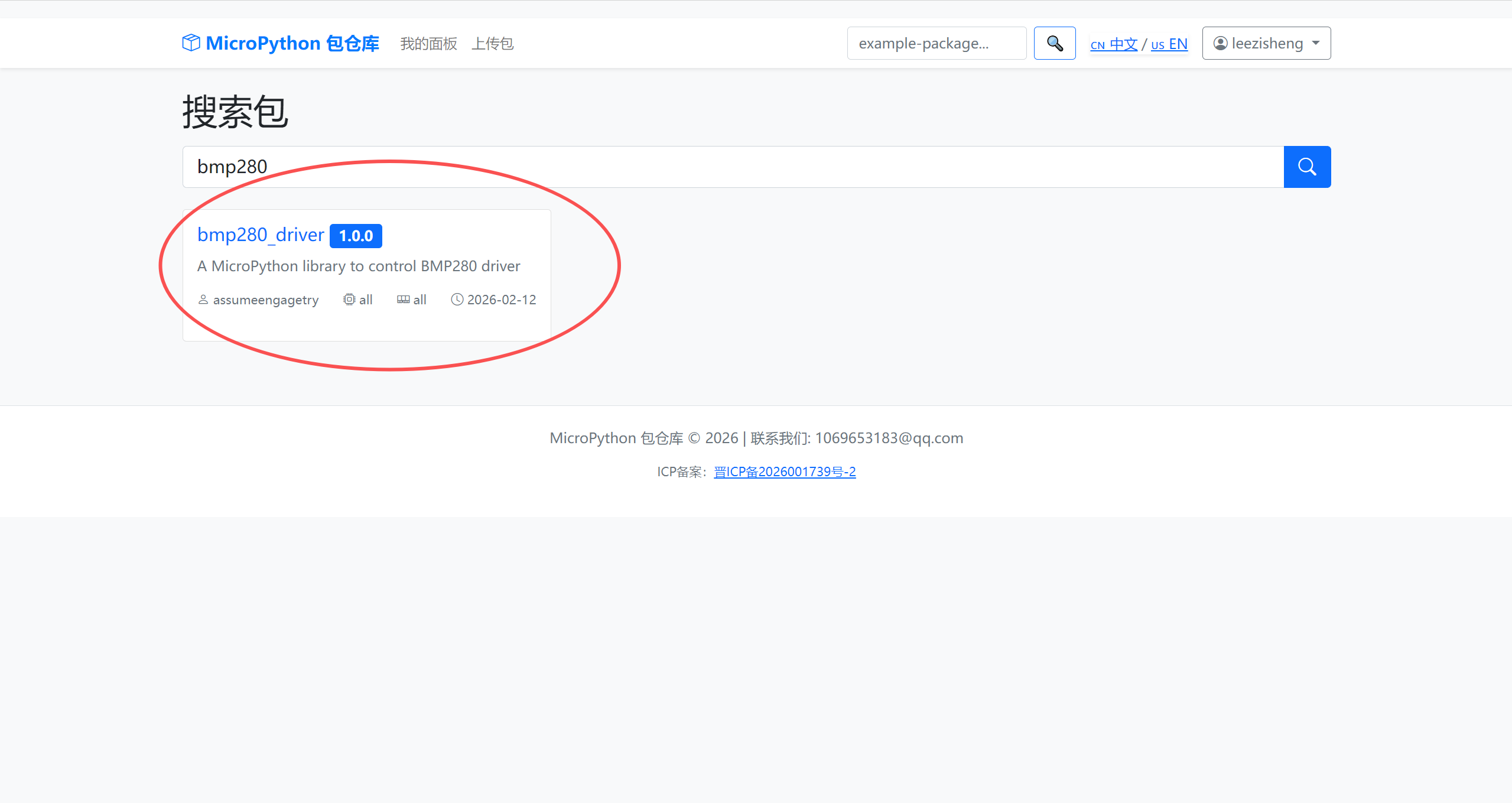Click the blue search button beside bmp280
Image resolution: width=1512 pixels, height=803 pixels.
coord(1307,167)
